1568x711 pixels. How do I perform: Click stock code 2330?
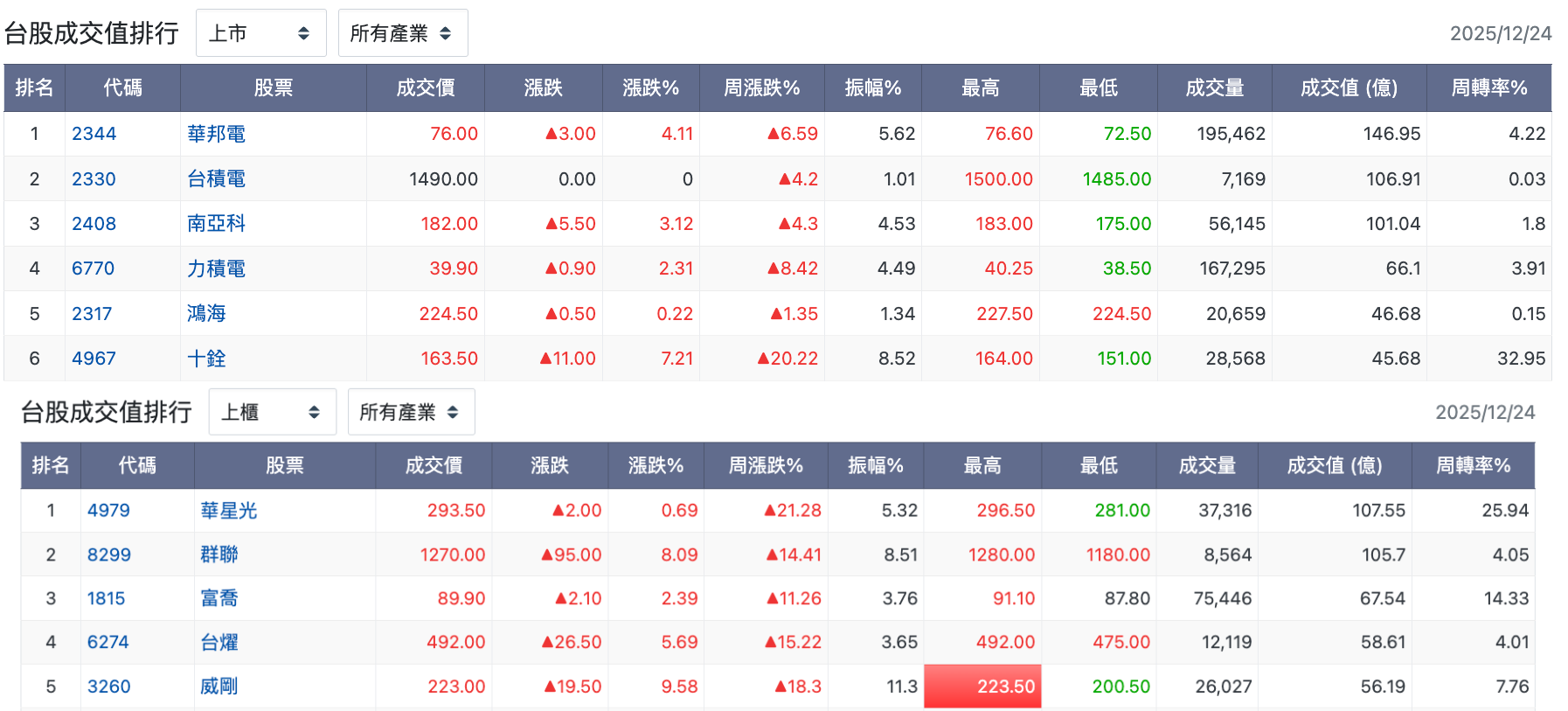point(94,179)
